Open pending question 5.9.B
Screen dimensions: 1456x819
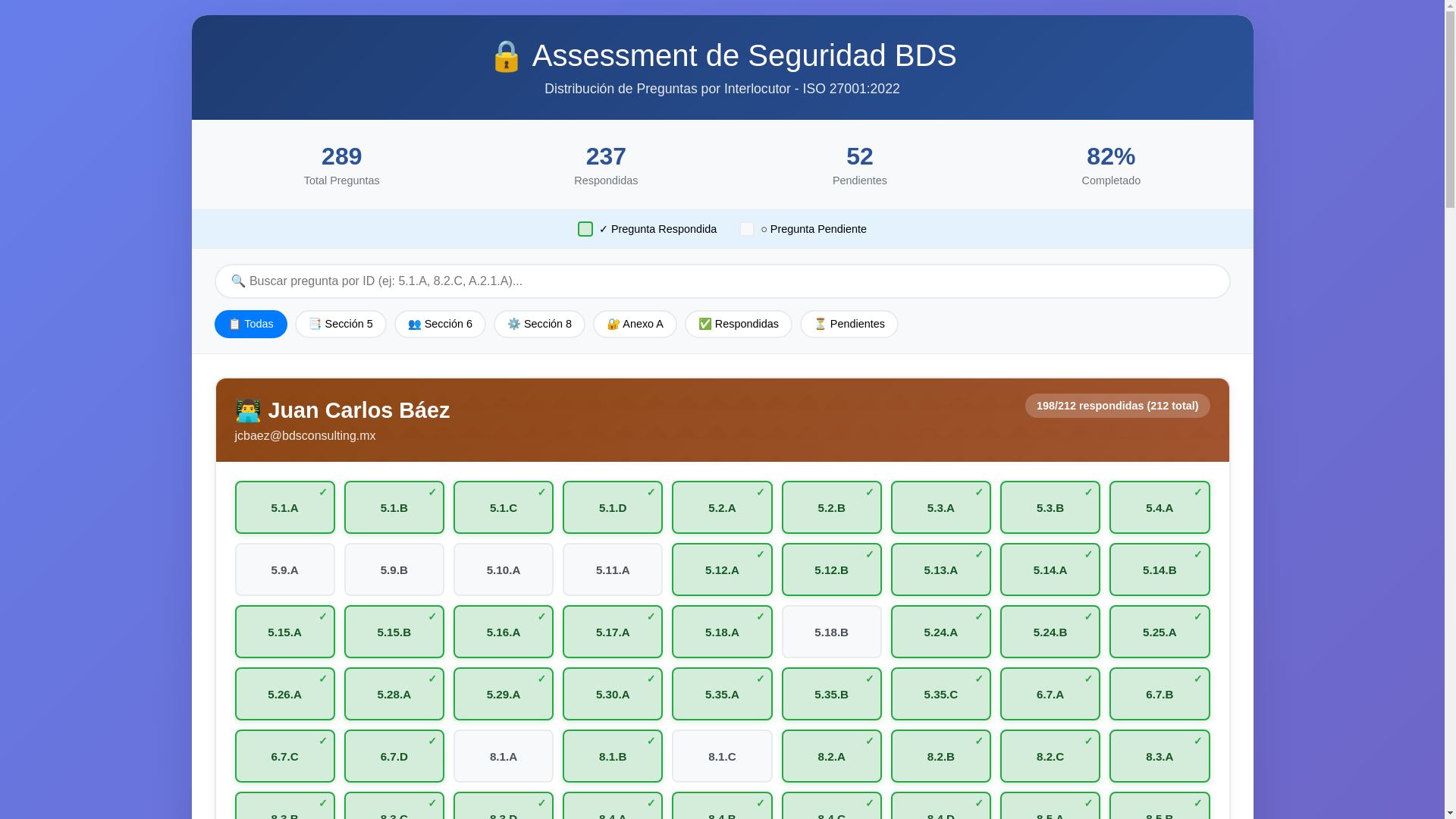pos(394,570)
